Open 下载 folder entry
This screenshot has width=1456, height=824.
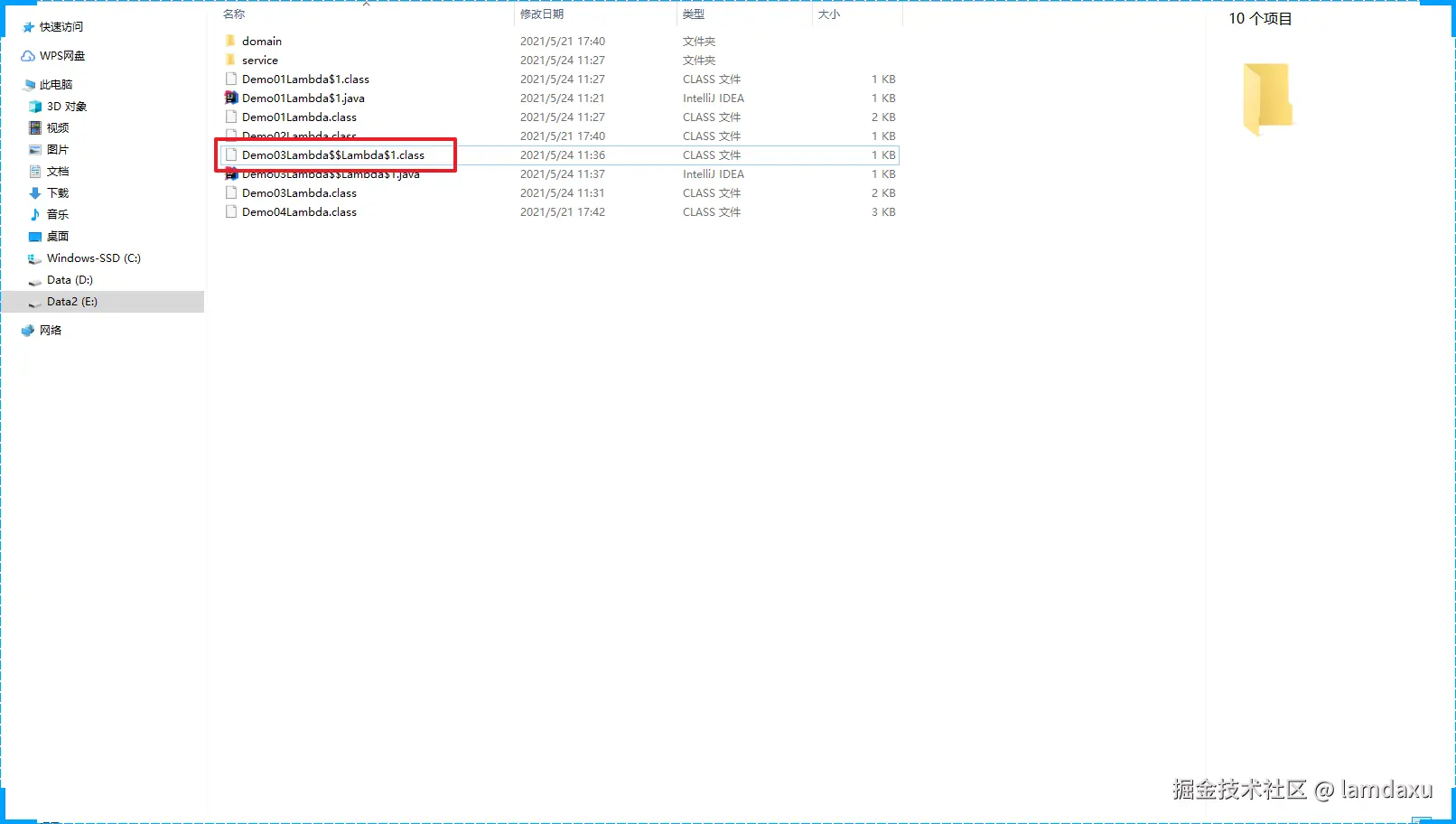pyautogui.click(x=58, y=193)
